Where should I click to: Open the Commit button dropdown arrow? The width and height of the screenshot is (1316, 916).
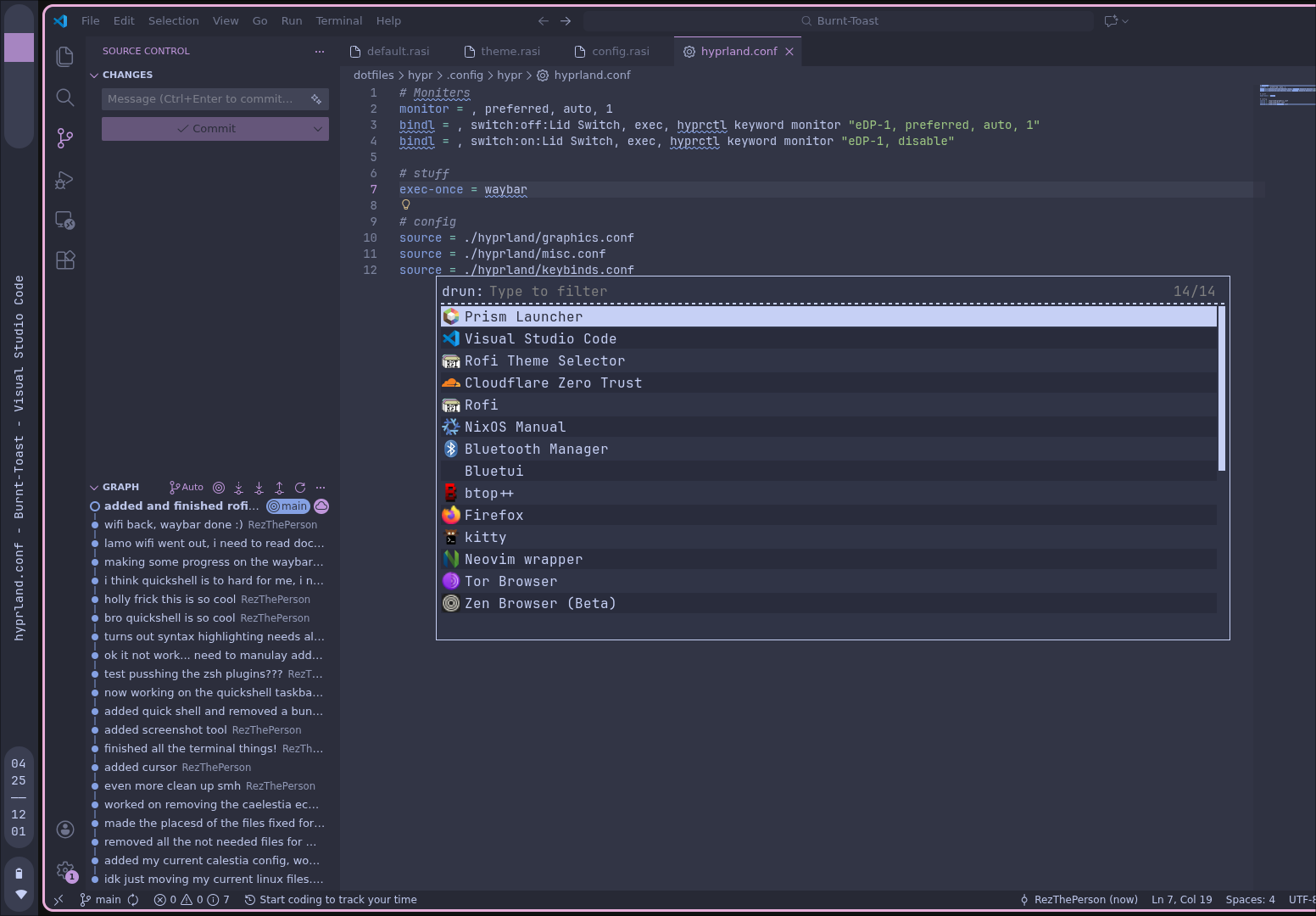point(318,129)
